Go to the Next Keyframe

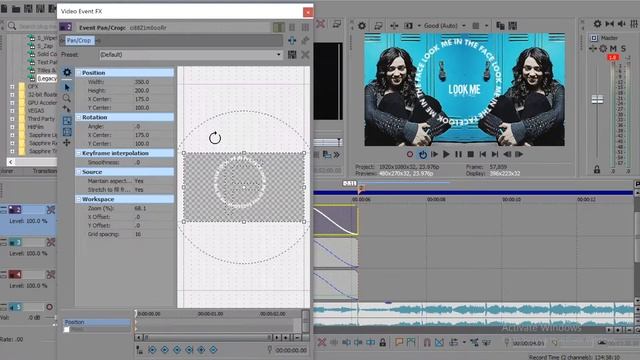pos(177,350)
